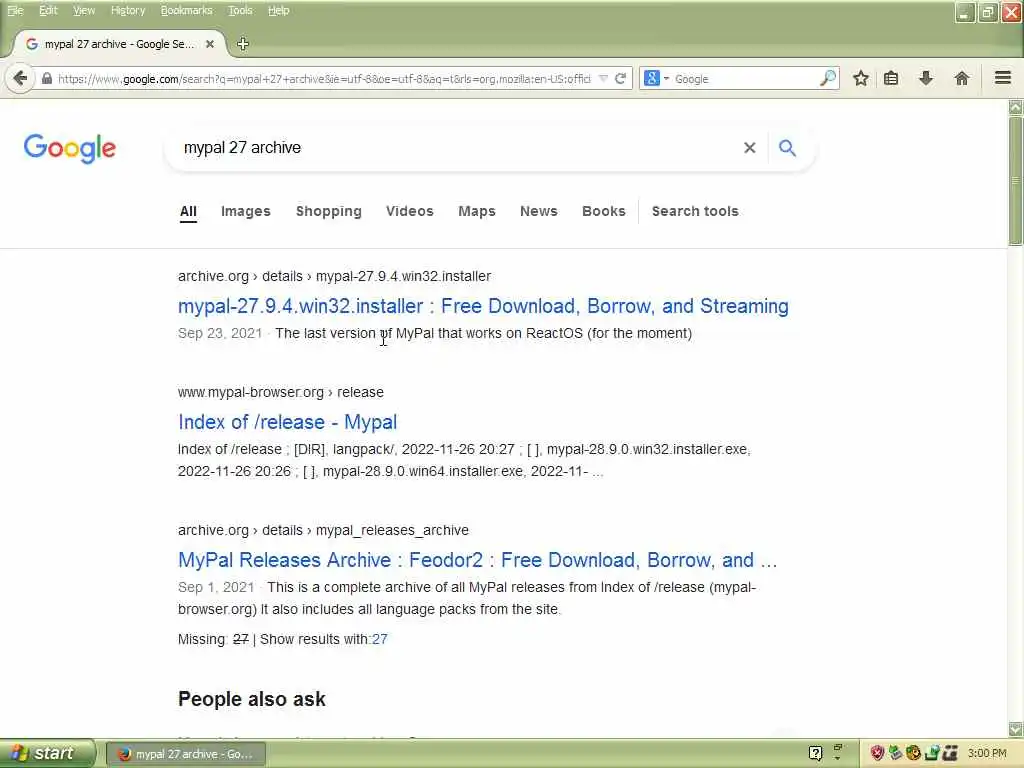The image size is (1024, 768).
Task: Show bookmarks list icon in toolbar
Action: 891,79
